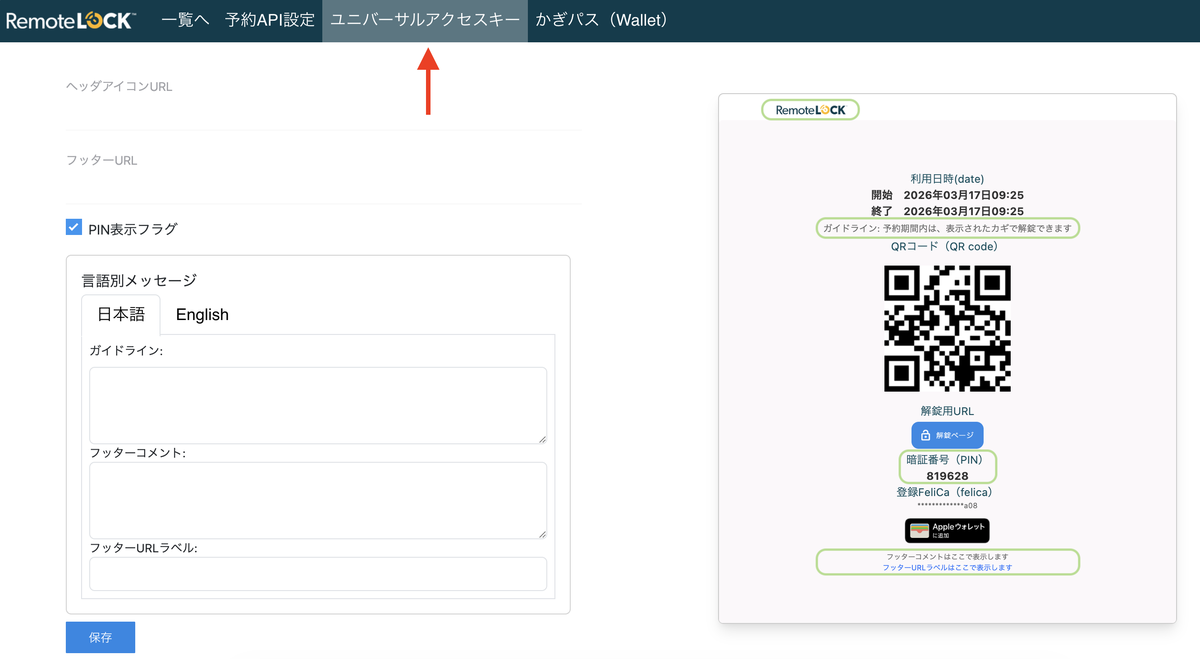The width and height of the screenshot is (1200, 659).
Task: Click the フッターURLラベル input field
Action: click(x=318, y=574)
